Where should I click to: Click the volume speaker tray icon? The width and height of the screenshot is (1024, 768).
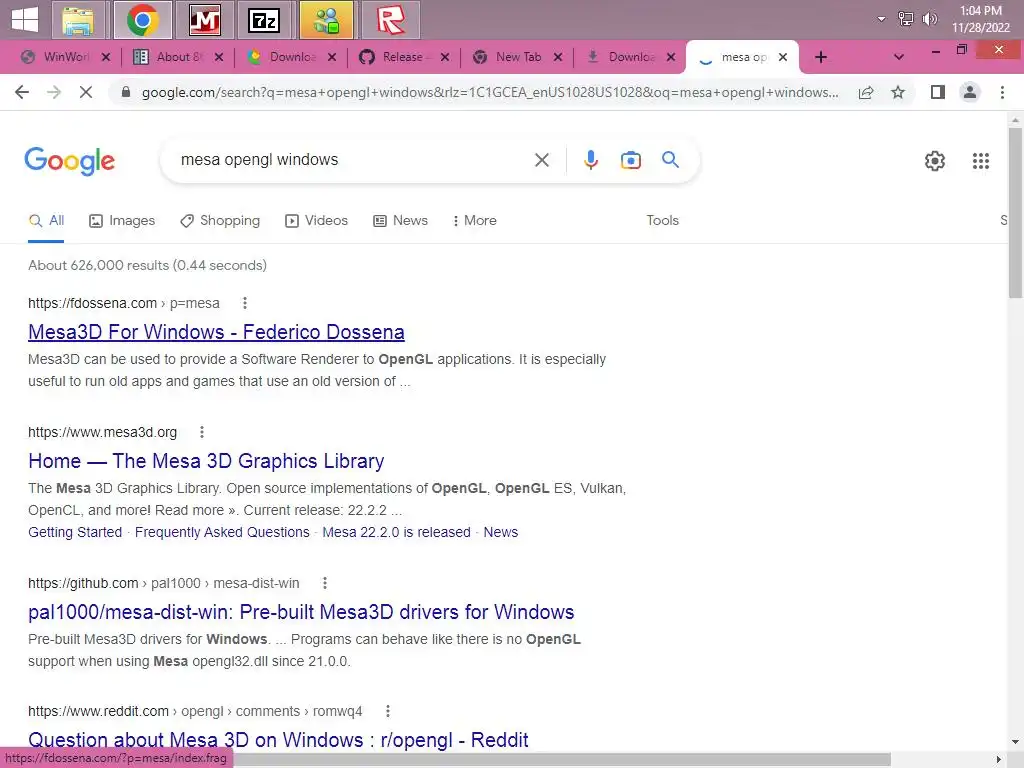(x=929, y=19)
